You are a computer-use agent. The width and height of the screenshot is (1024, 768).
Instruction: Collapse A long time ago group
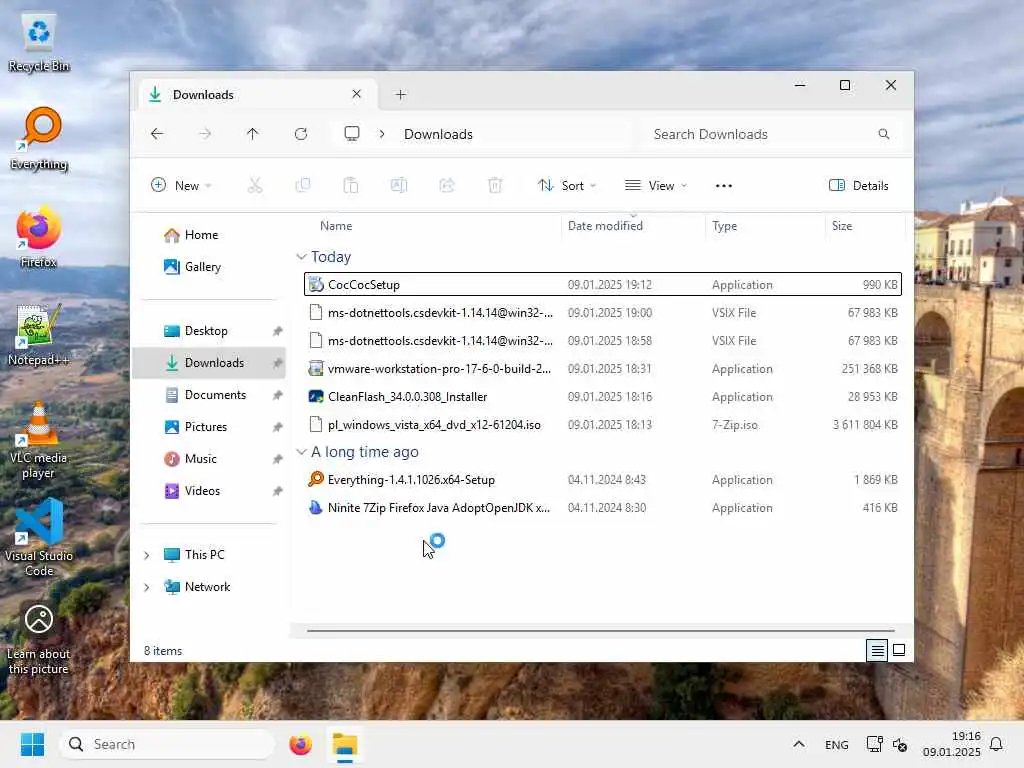tap(301, 452)
